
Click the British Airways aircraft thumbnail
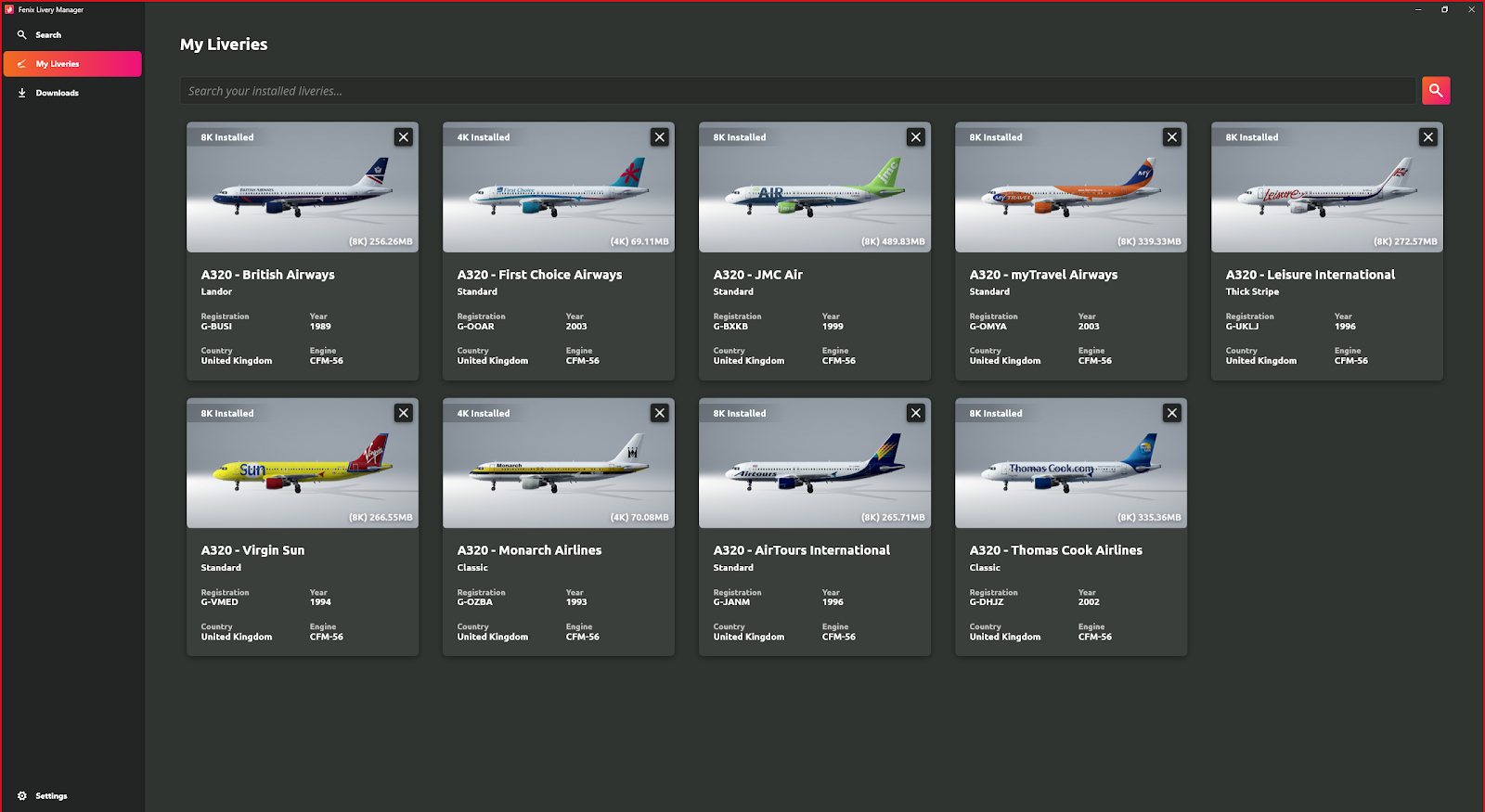pos(303,187)
